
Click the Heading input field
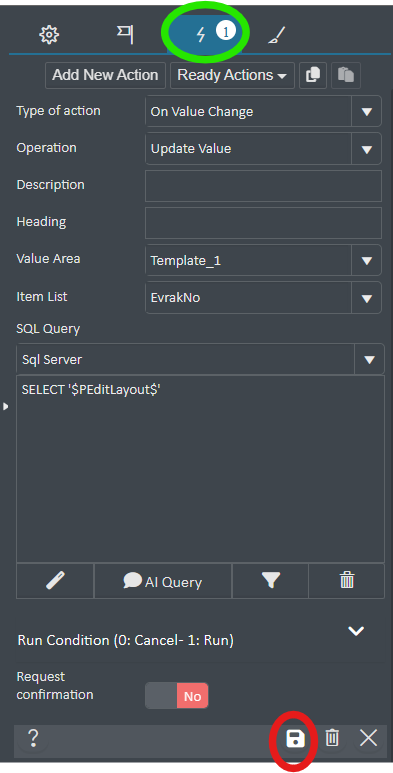[263, 223]
